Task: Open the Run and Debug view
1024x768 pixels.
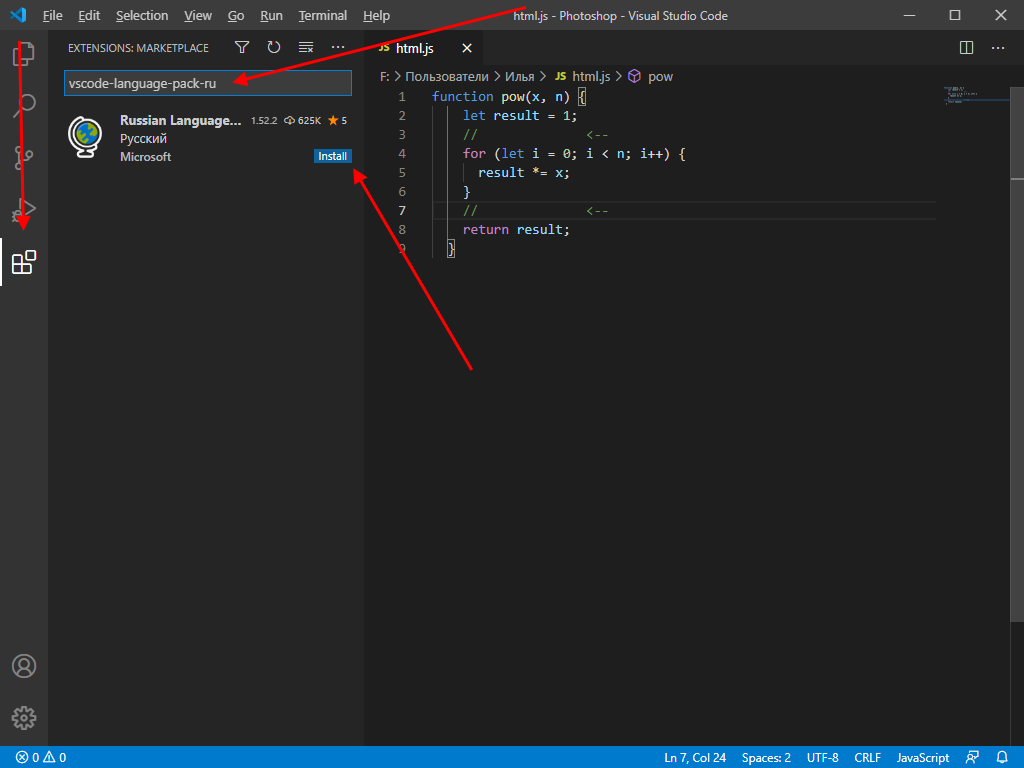Action: (x=23, y=211)
